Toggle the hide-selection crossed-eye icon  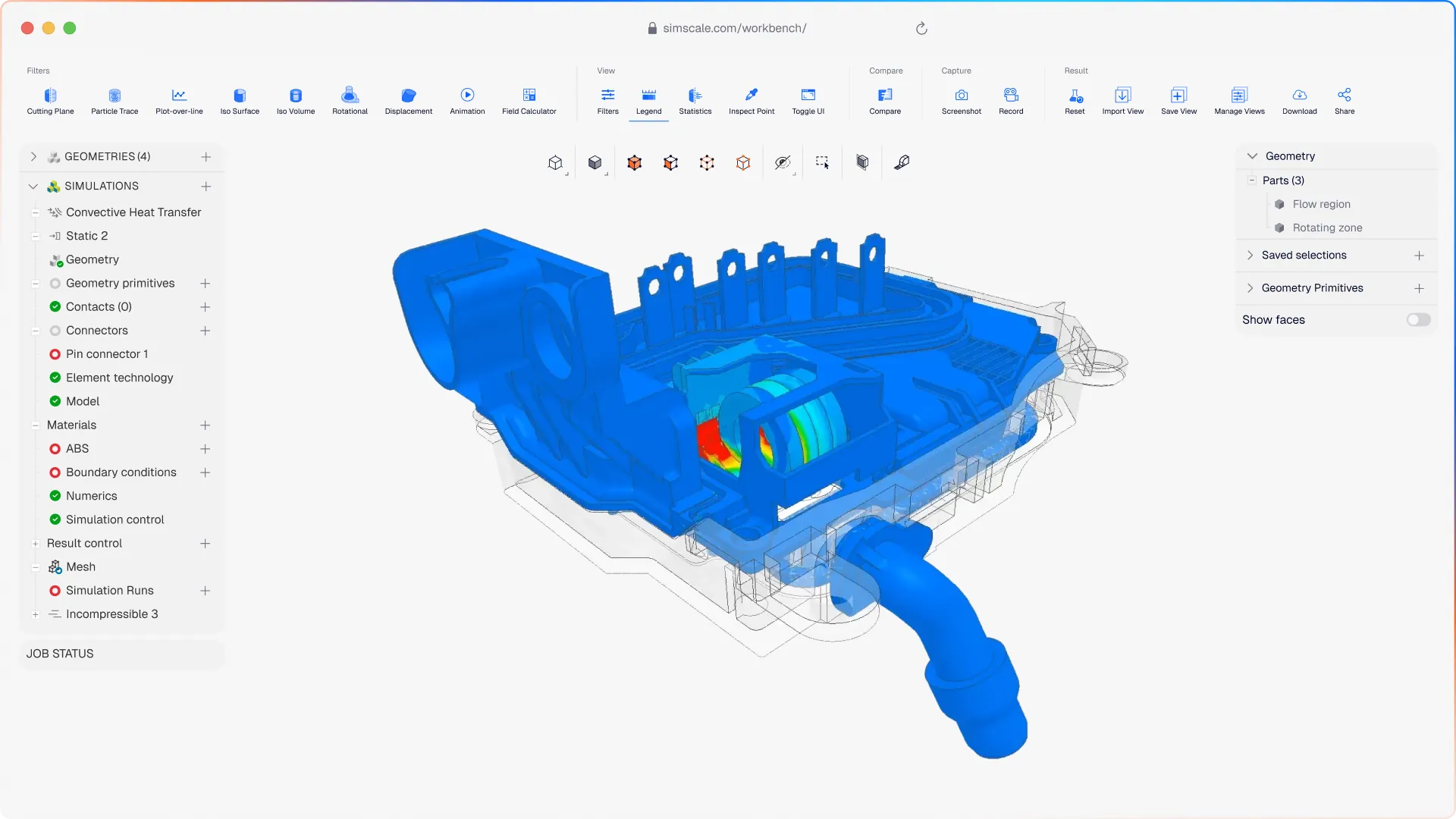(783, 162)
